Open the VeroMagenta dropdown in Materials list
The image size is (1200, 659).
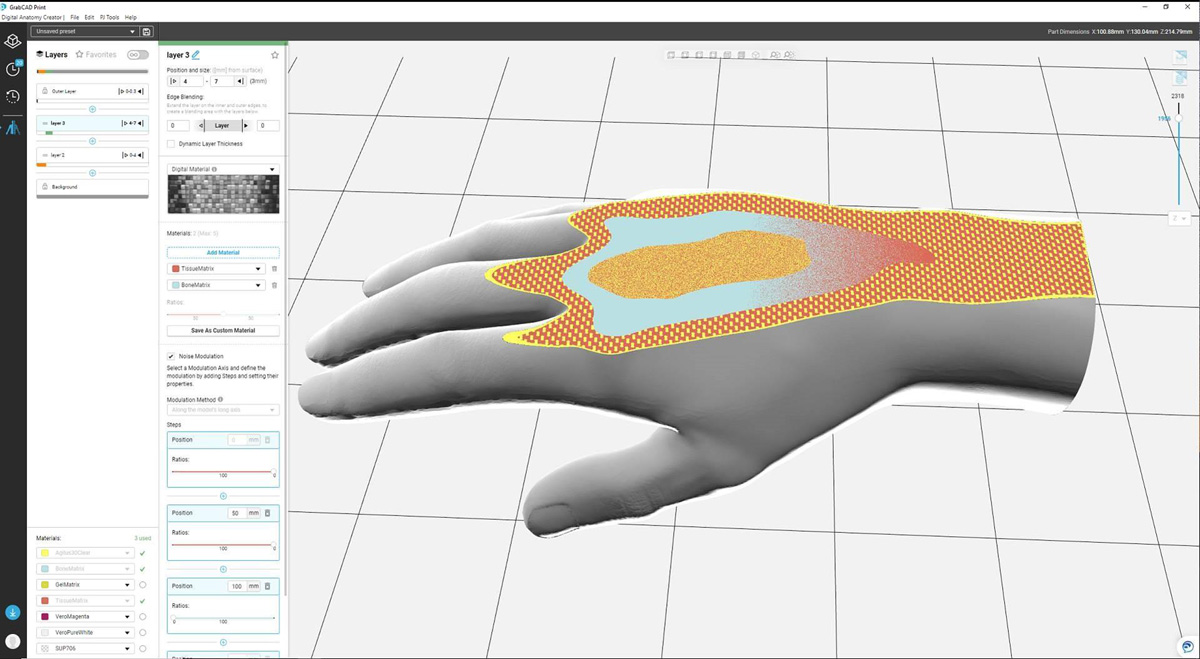tap(85, 617)
